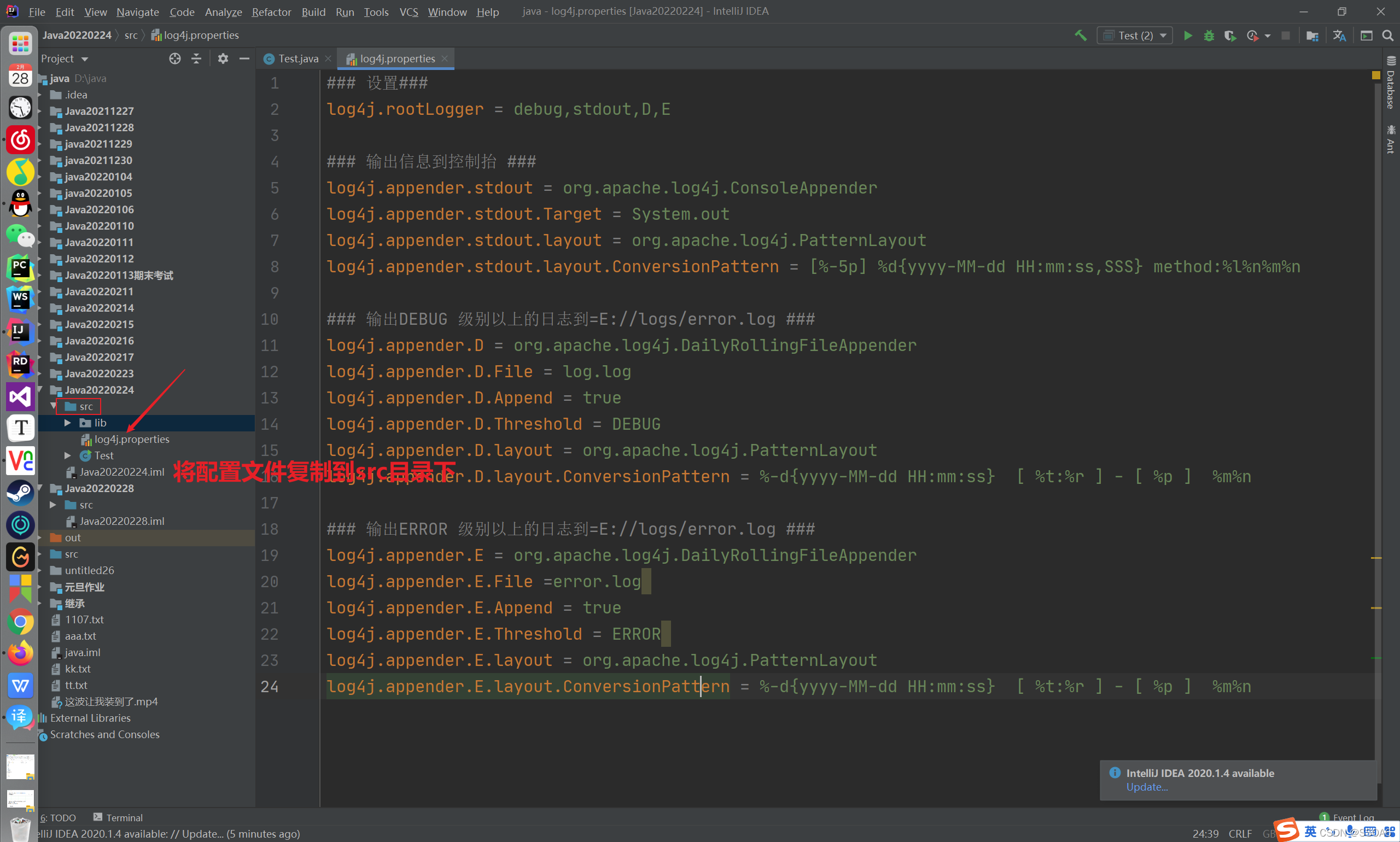Switch to the Test.java tab
This screenshot has width=1400, height=842.
click(x=298, y=59)
